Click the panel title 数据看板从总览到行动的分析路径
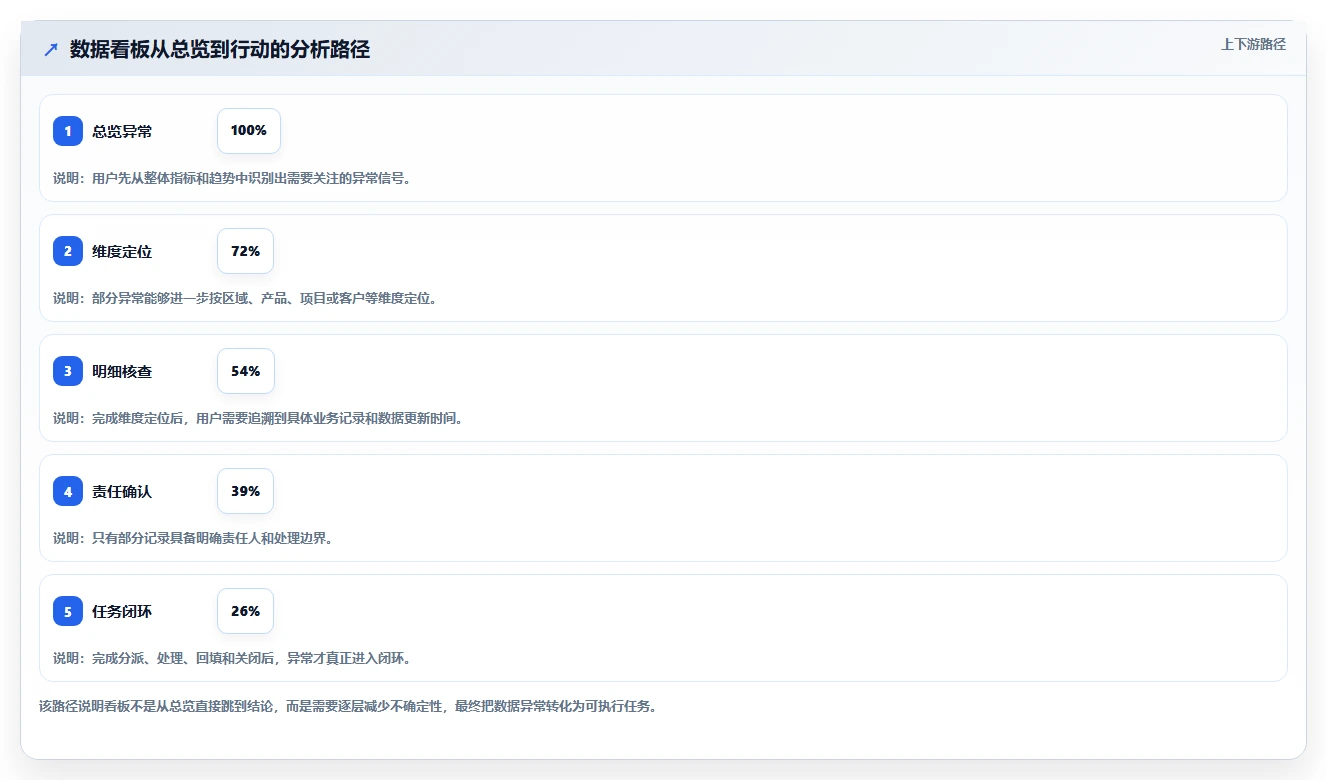 pyautogui.click(x=220, y=49)
